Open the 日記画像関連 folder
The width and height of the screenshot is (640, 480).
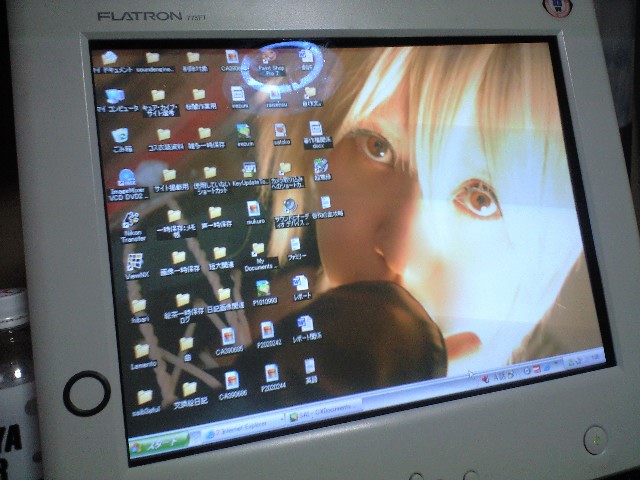[225, 300]
